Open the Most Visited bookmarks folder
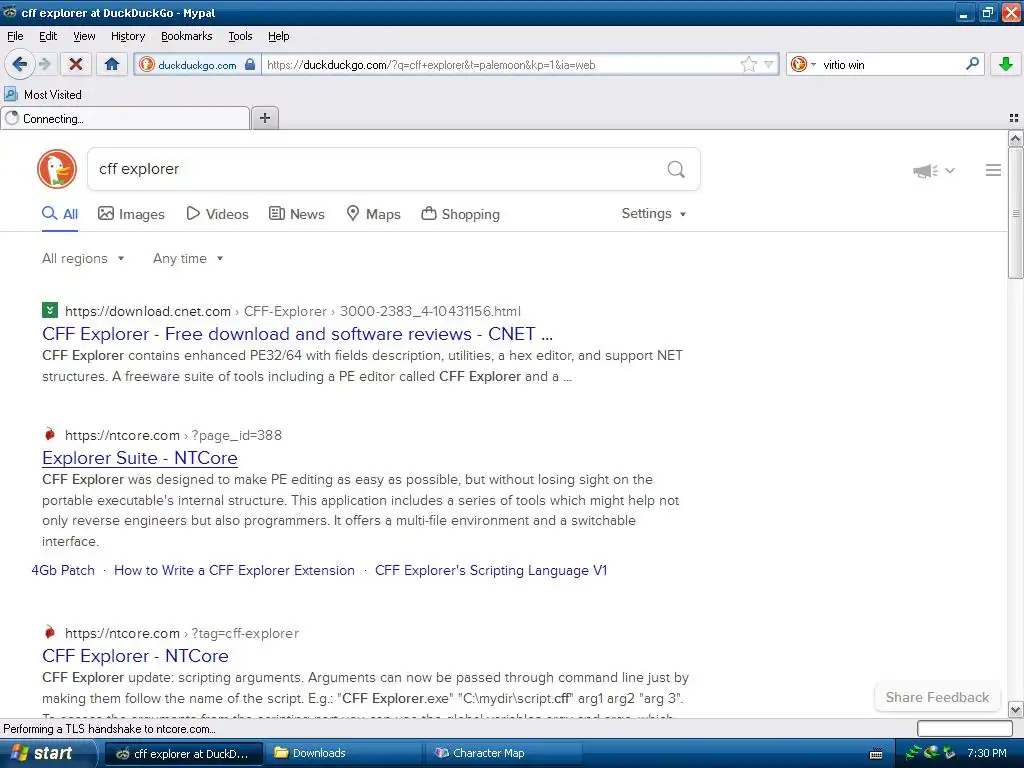Screen dimensions: 1024x768 pos(43,95)
